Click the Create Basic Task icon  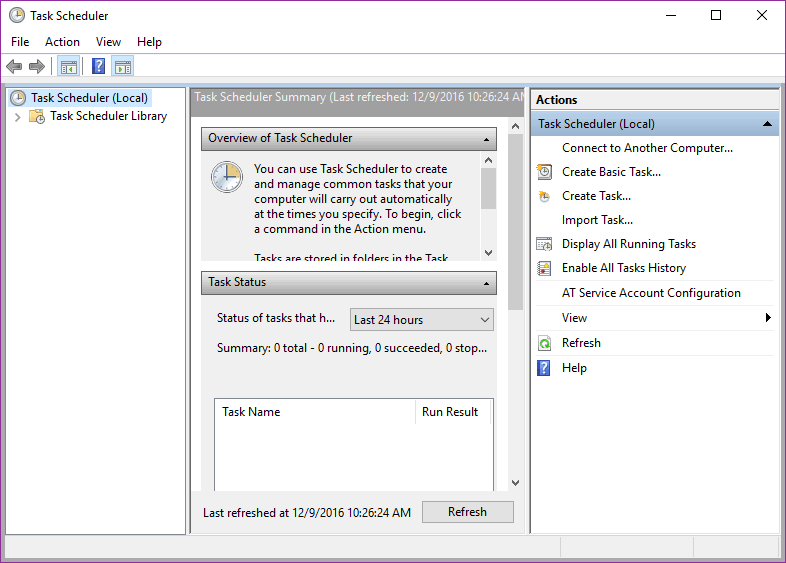coord(544,172)
